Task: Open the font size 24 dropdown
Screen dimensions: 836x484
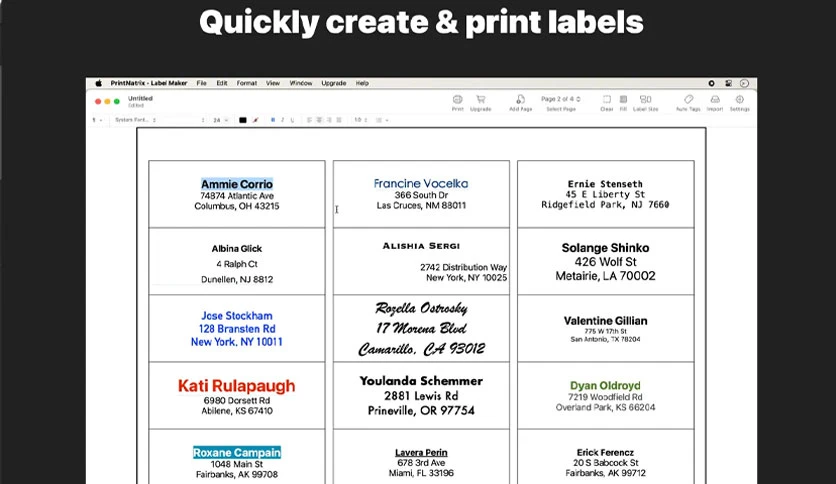Action: (221, 120)
